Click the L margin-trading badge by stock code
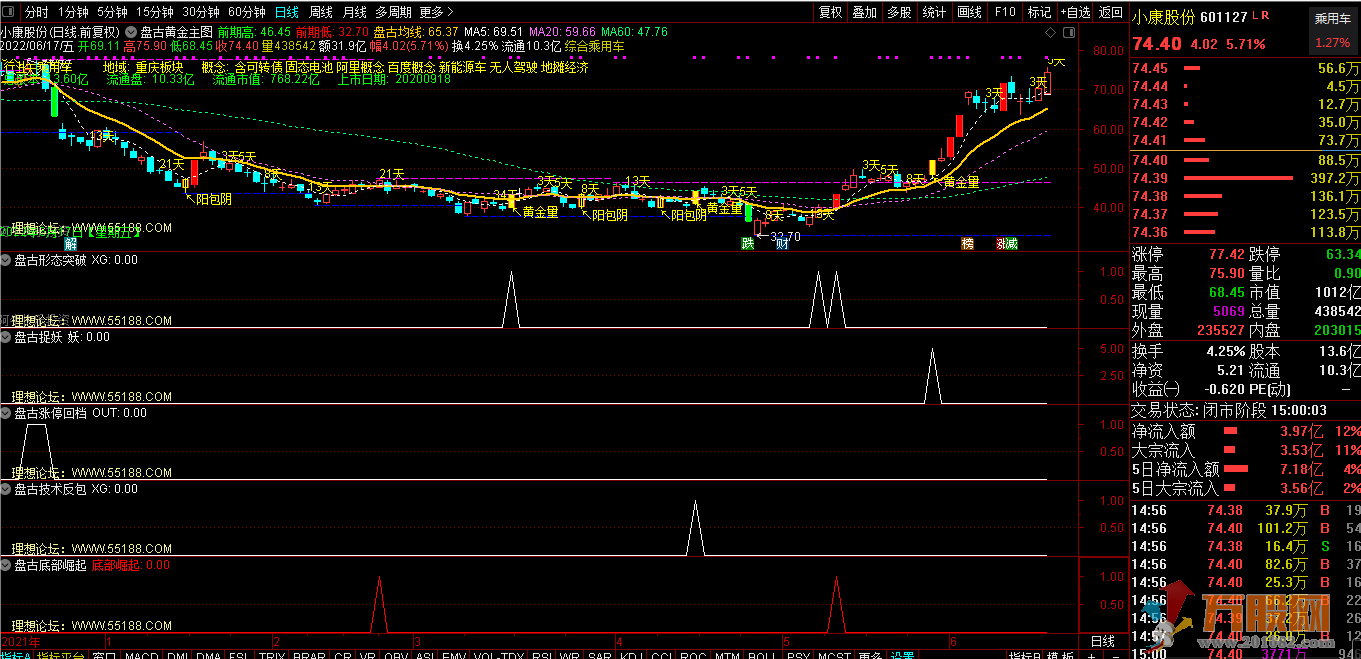Viewport: 1361px width, 659px height. 1255,17
